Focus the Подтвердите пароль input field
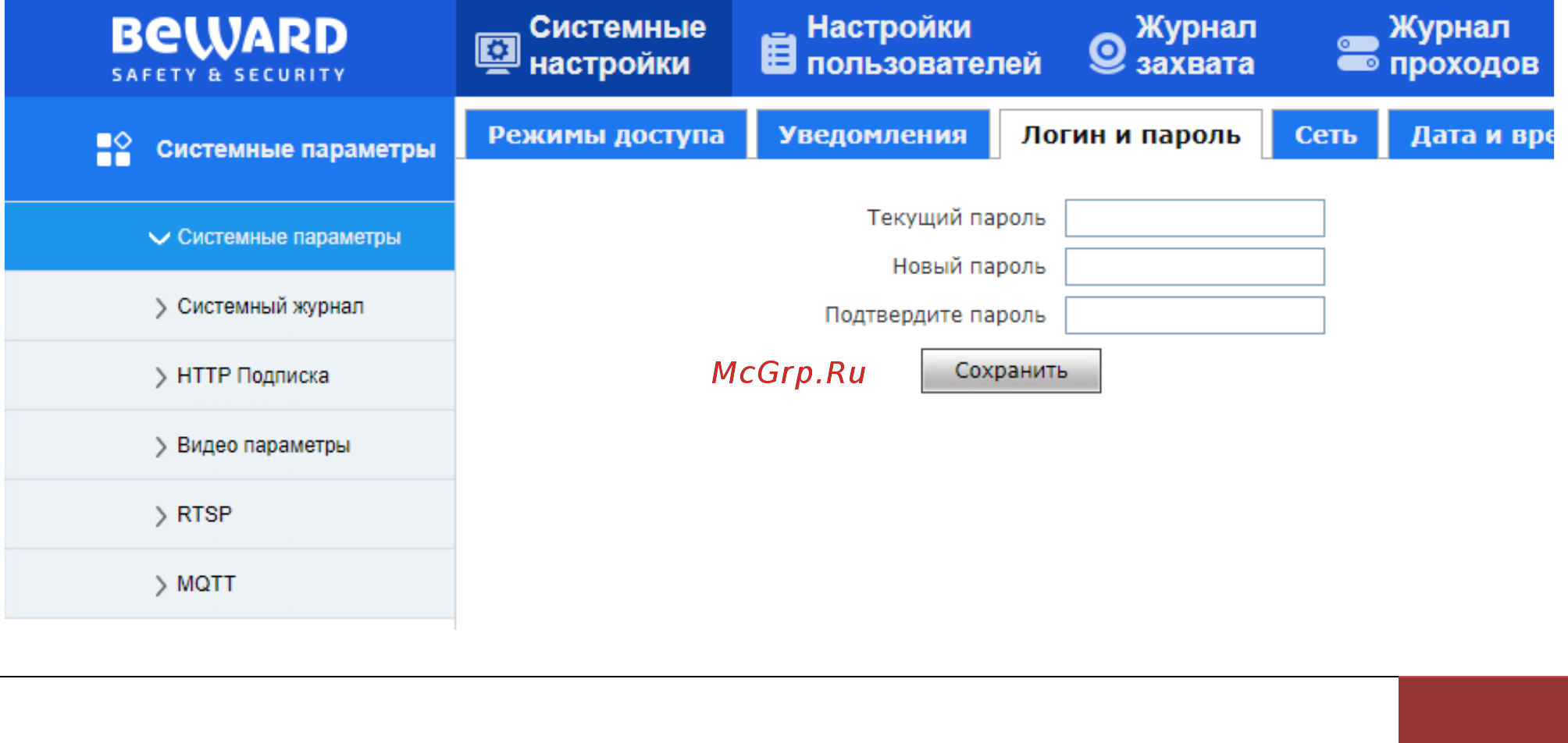 (x=1195, y=315)
